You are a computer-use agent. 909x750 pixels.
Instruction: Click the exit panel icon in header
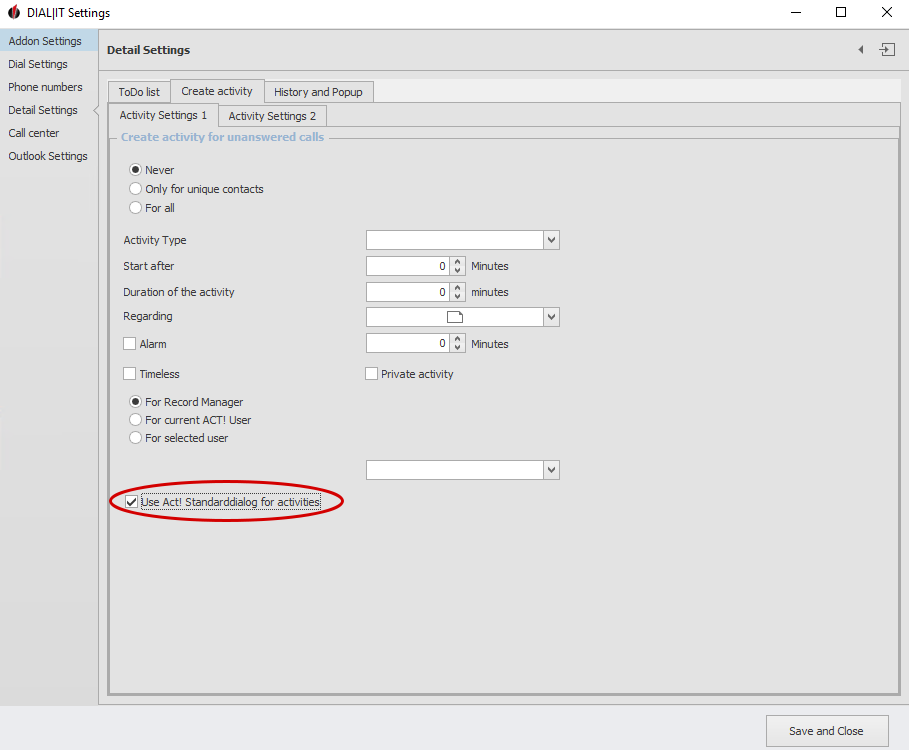tap(887, 50)
